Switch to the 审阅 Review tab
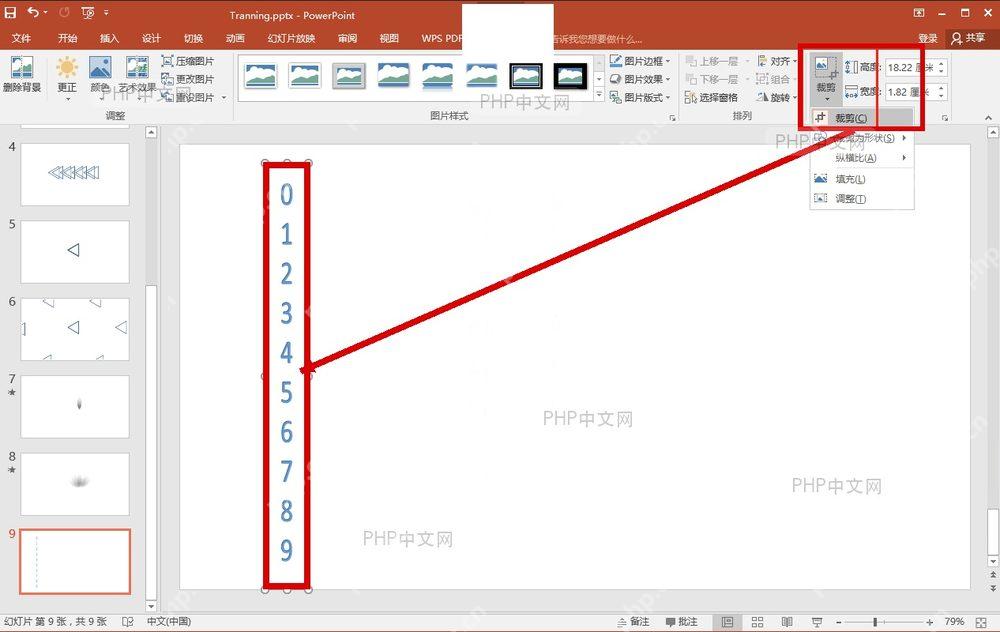The width and height of the screenshot is (1000, 632). point(348,38)
